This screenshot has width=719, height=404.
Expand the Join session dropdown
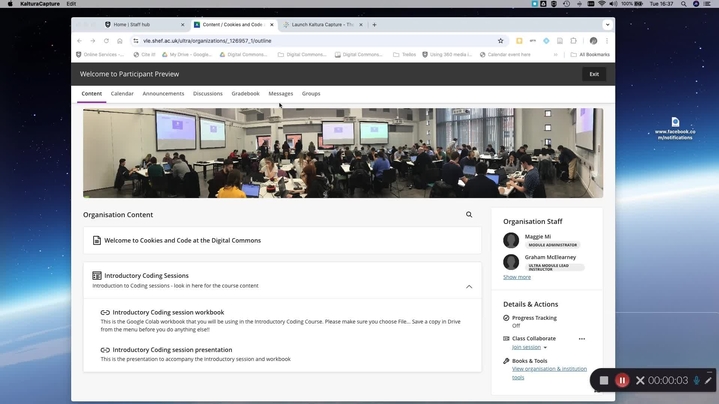pos(545,348)
